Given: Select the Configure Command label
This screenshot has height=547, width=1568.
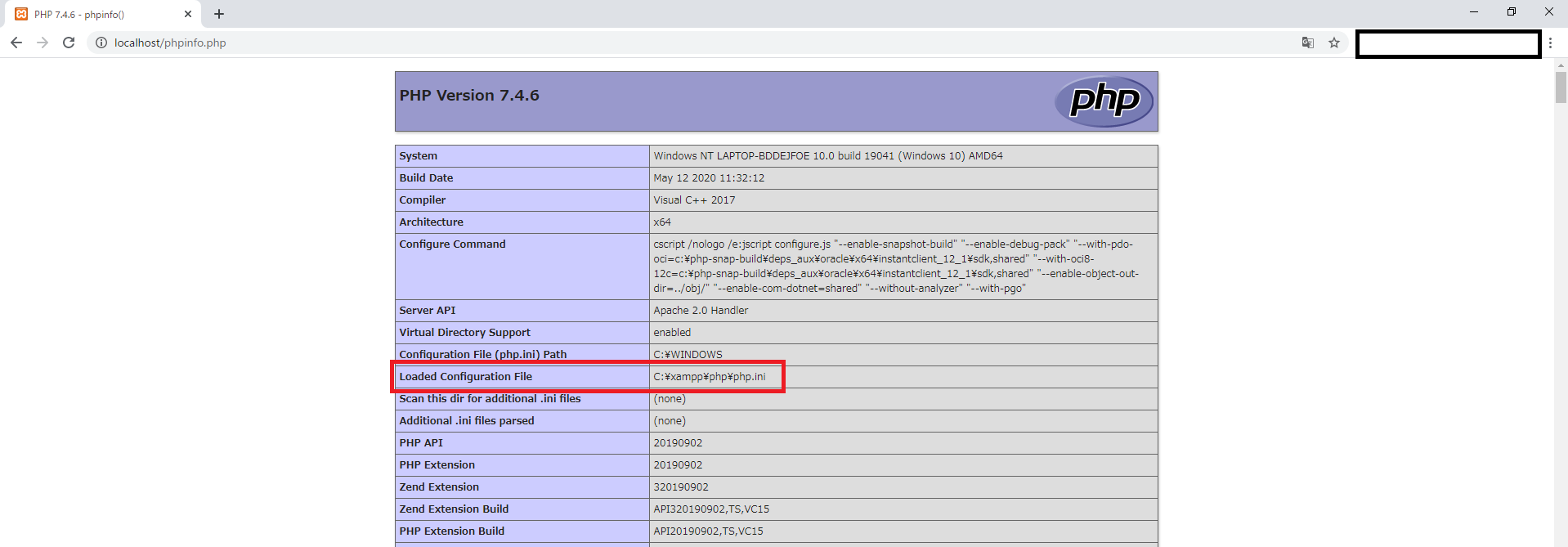Looking at the screenshot, I should point(453,244).
